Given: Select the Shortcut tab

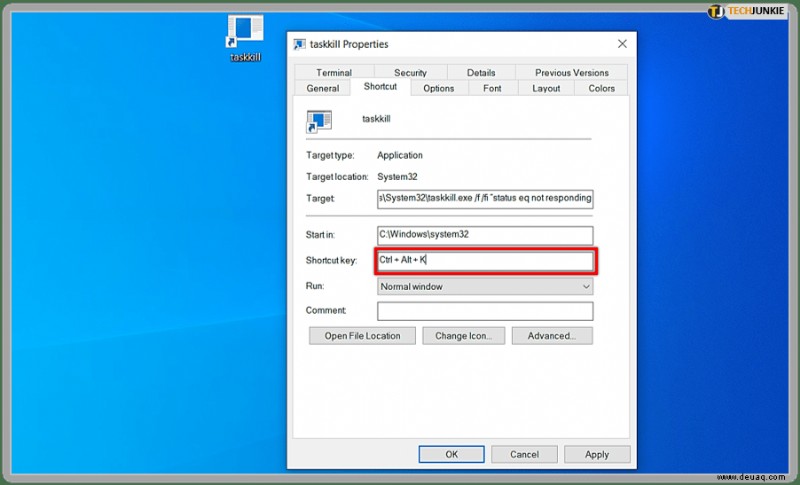Looking at the screenshot, I should coord(380,87).
